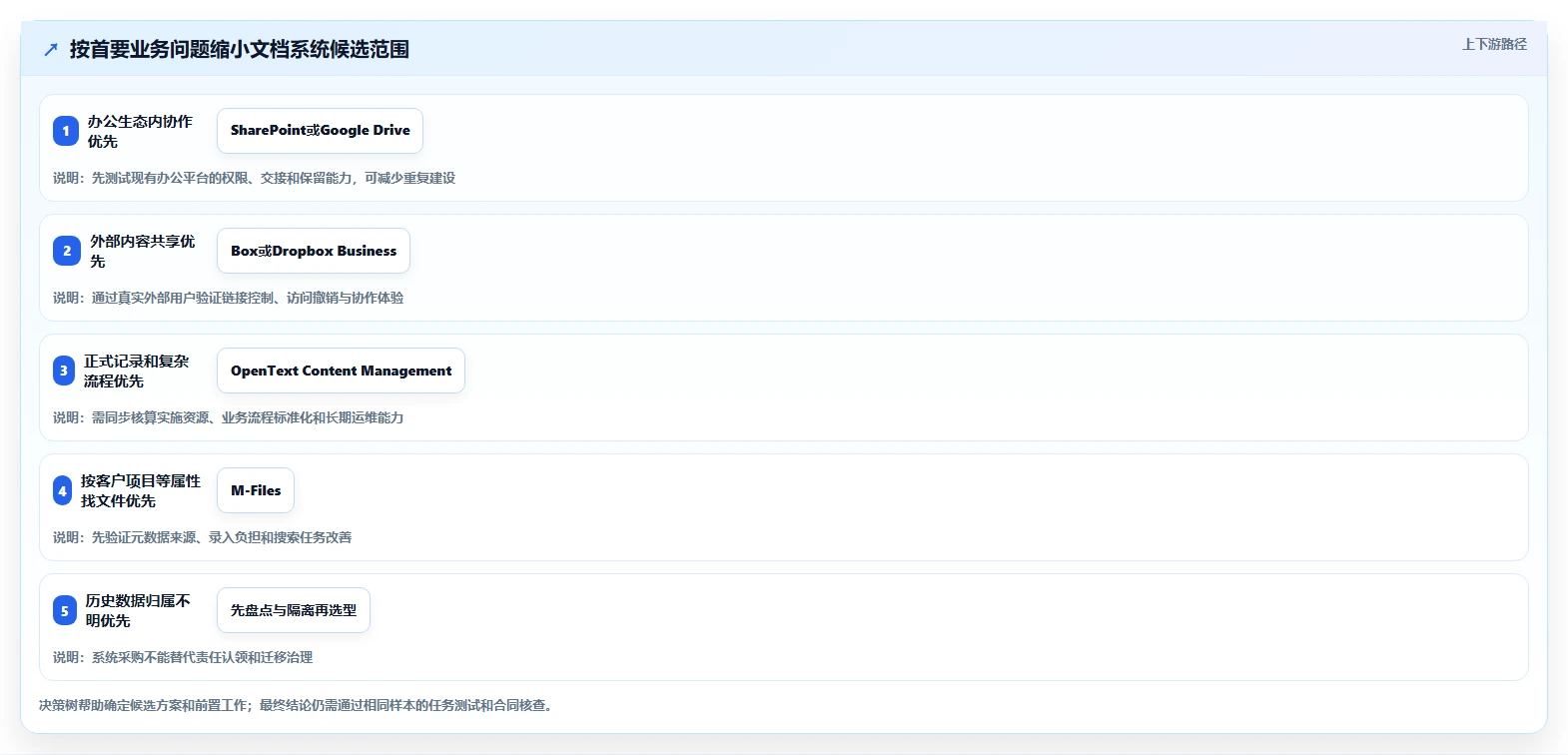Click the note about 通过真实外部用户验证链接控制
Screen dimensions: 1568x755
228,298
